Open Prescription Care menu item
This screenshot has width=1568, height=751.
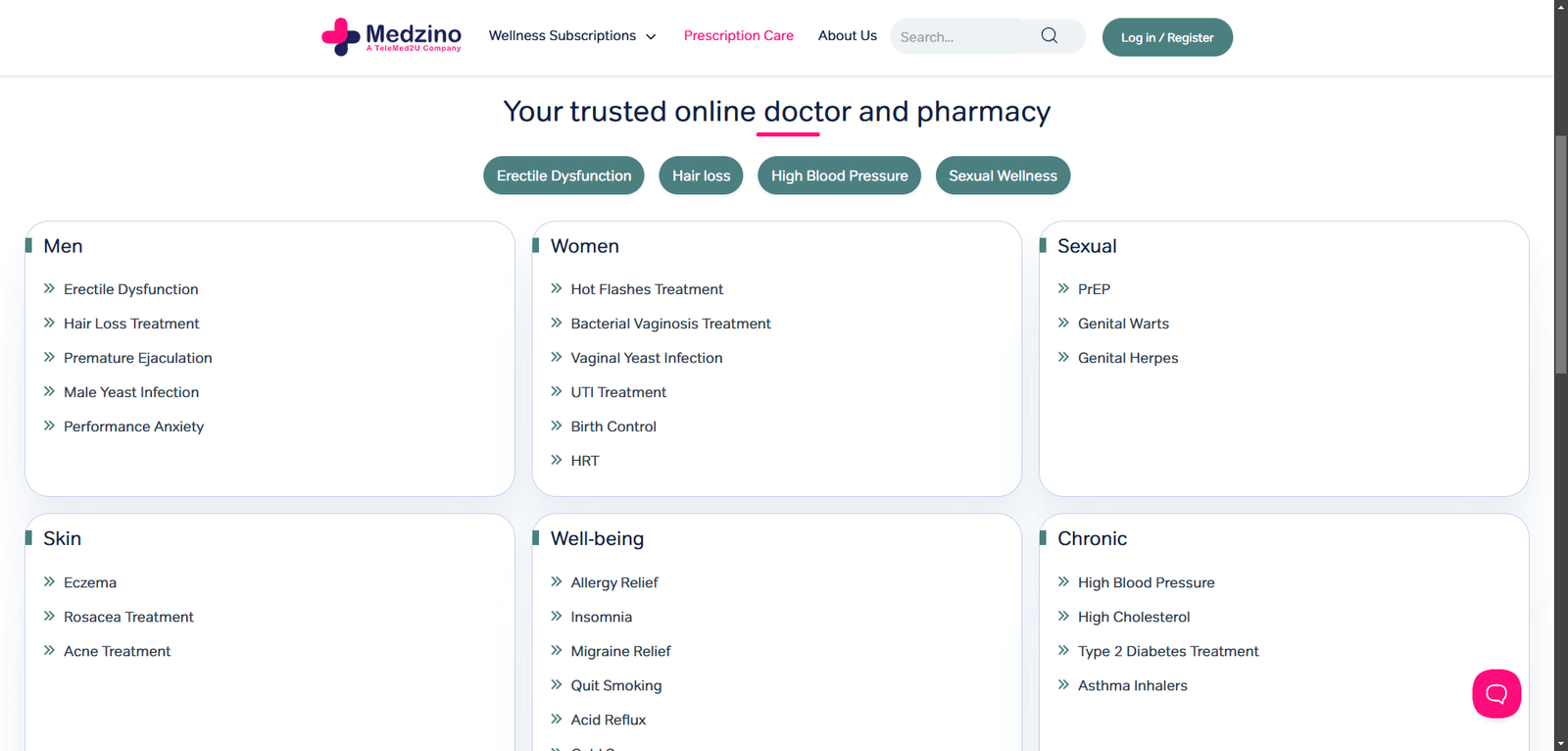(738, 36)
